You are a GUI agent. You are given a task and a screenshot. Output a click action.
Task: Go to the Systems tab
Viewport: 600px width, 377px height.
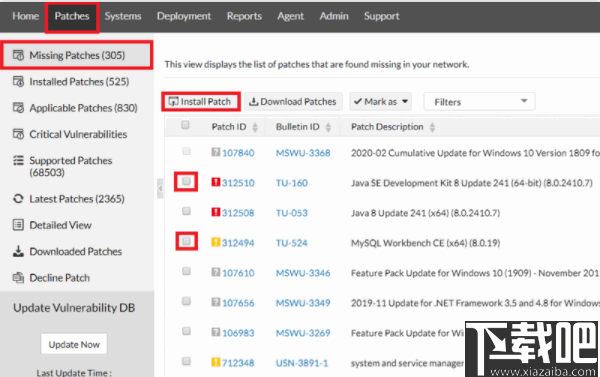123,16
